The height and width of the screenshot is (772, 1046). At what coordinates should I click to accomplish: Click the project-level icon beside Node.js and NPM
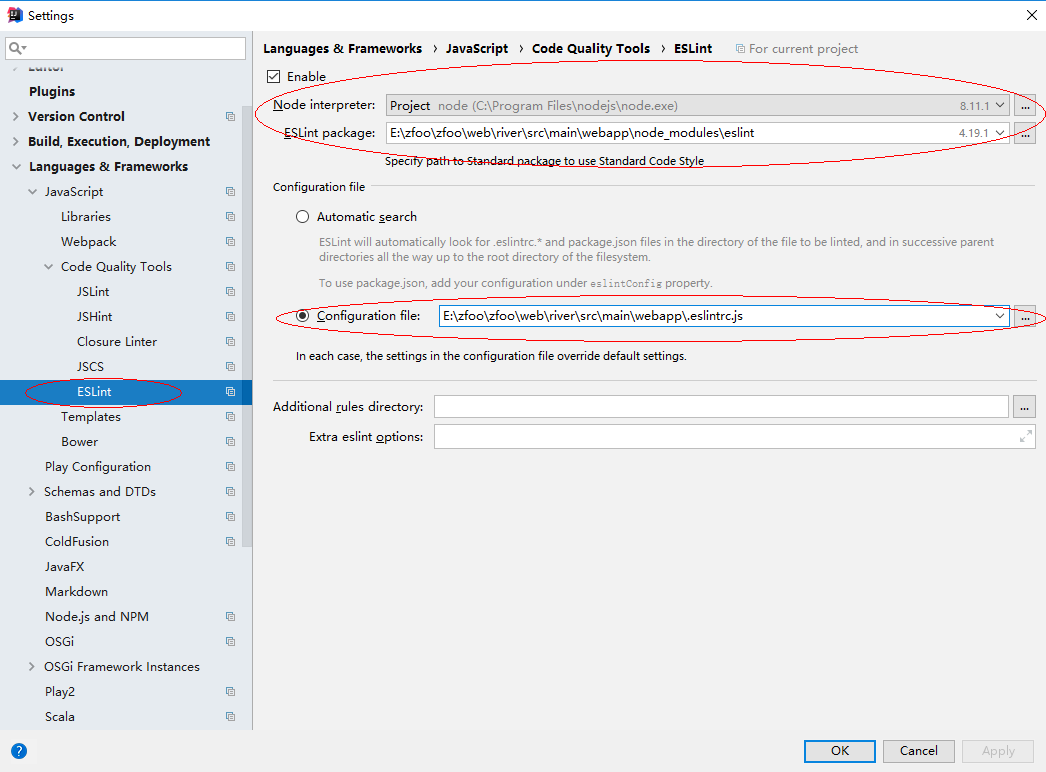click(231, 617)
